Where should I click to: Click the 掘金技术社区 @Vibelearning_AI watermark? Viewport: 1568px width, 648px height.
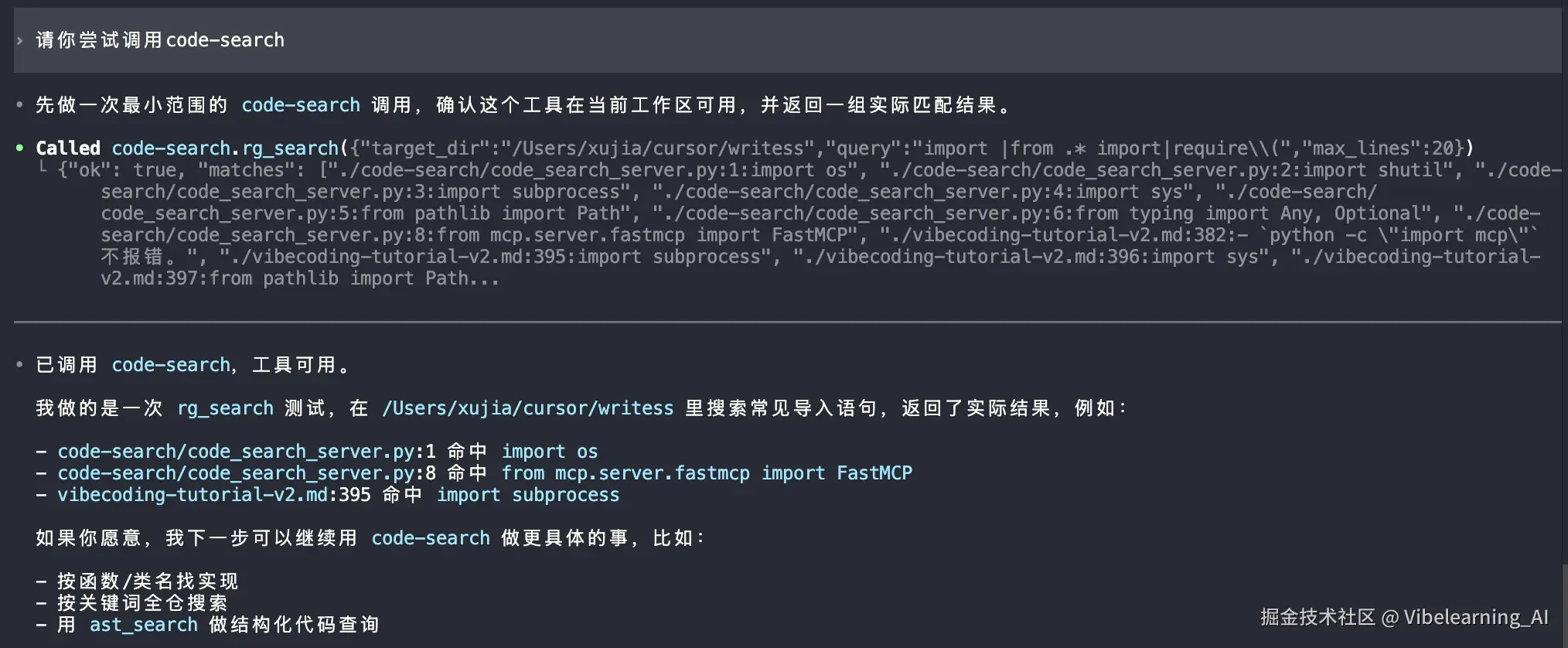point(1404,617)
